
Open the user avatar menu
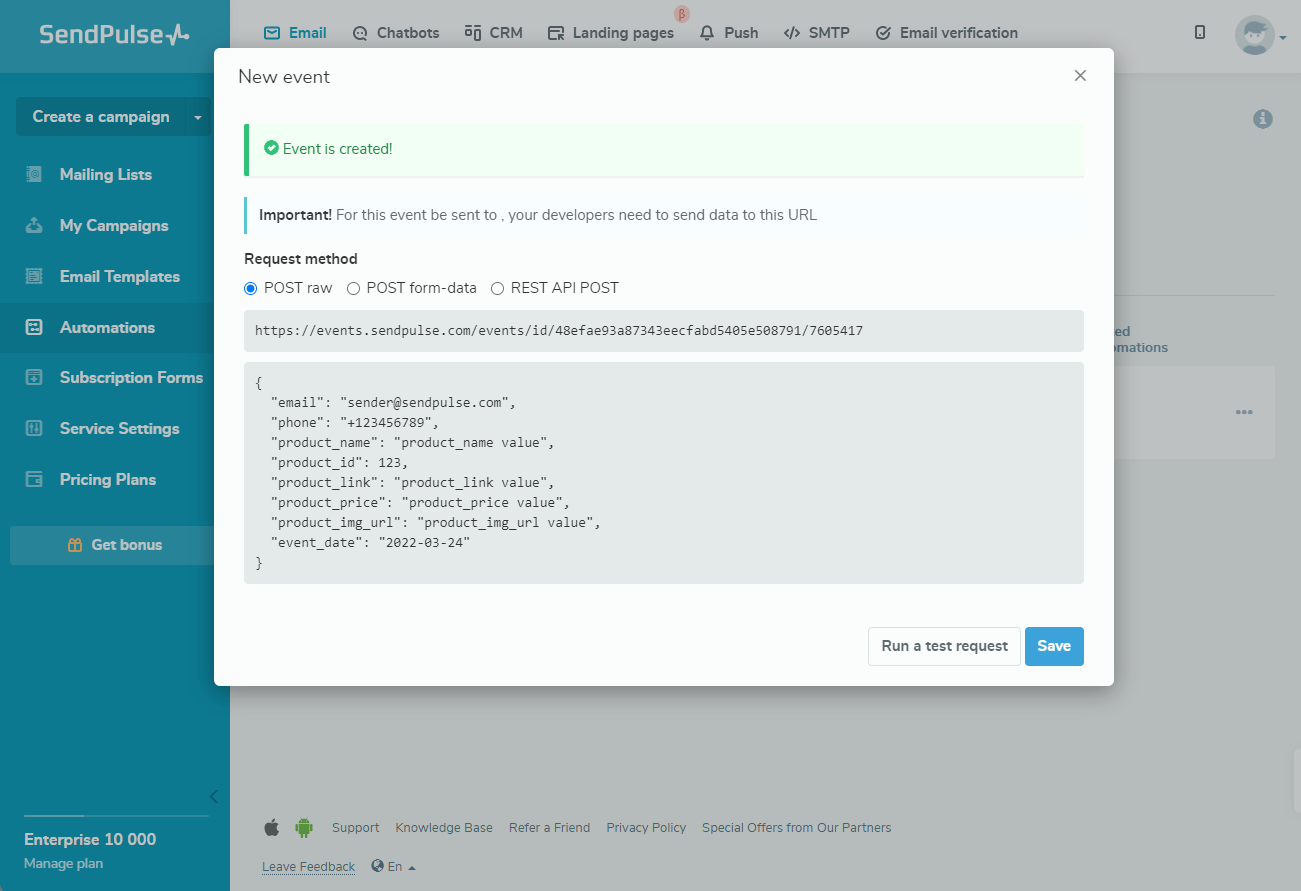click(x=1254, y=35)
